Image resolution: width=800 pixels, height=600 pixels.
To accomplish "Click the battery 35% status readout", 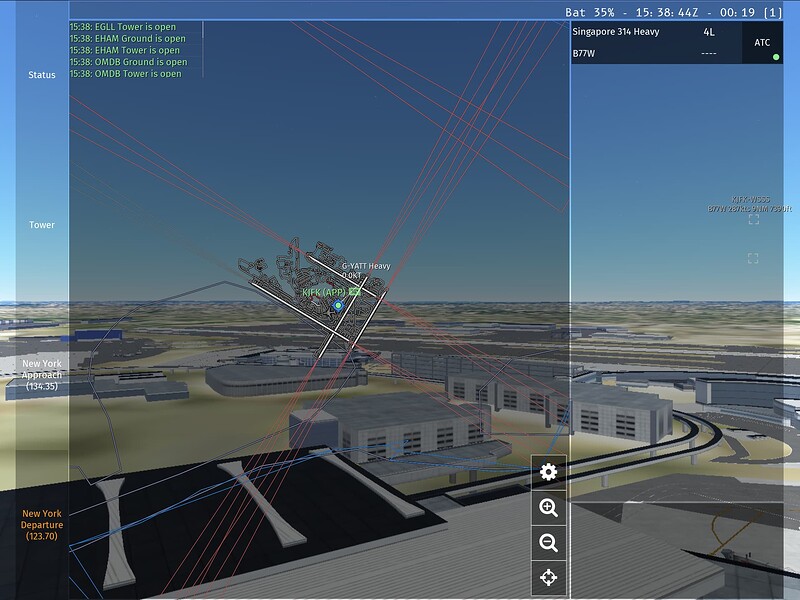I will 590,12.
